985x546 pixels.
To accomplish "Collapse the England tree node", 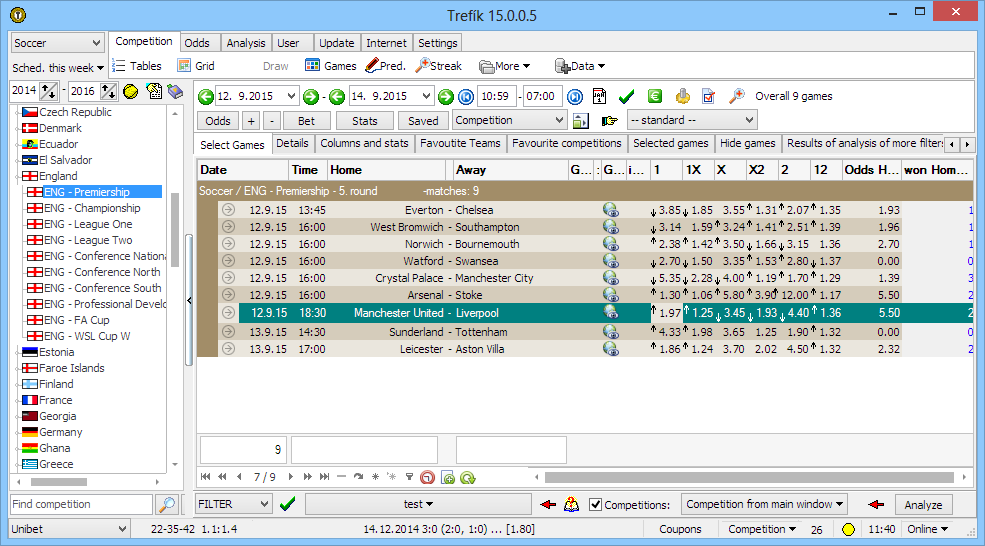I will pyautogui.click(x=19, y=177).
